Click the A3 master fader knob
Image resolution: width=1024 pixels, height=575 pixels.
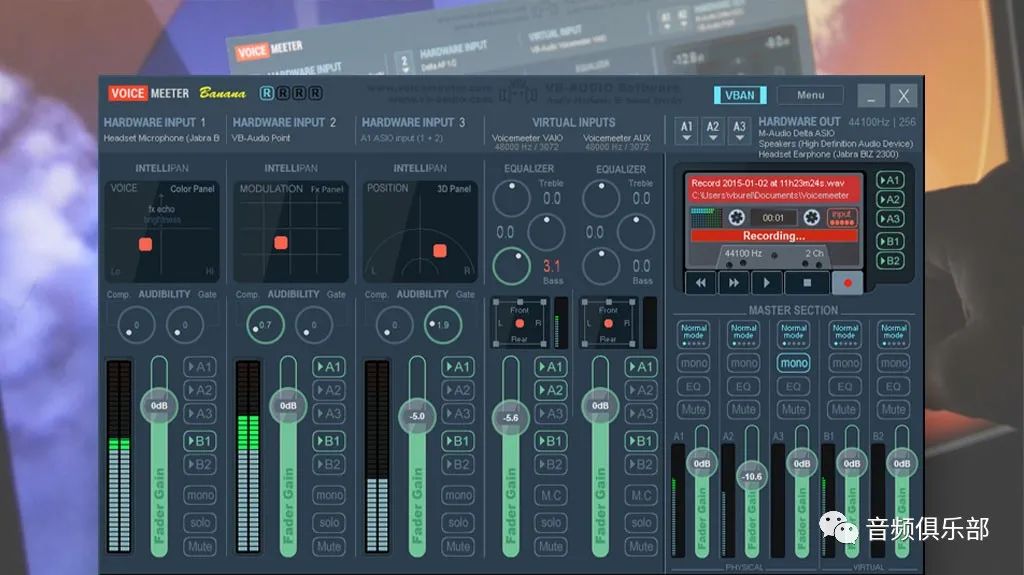coord(802,463)
